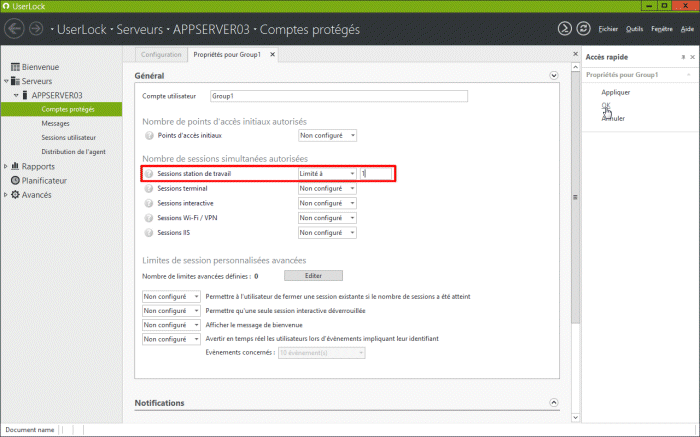This screenshot has height=437, width=700.
Task: Click help icon beside Points d'accès initiaux
Action: pos(149,136)
